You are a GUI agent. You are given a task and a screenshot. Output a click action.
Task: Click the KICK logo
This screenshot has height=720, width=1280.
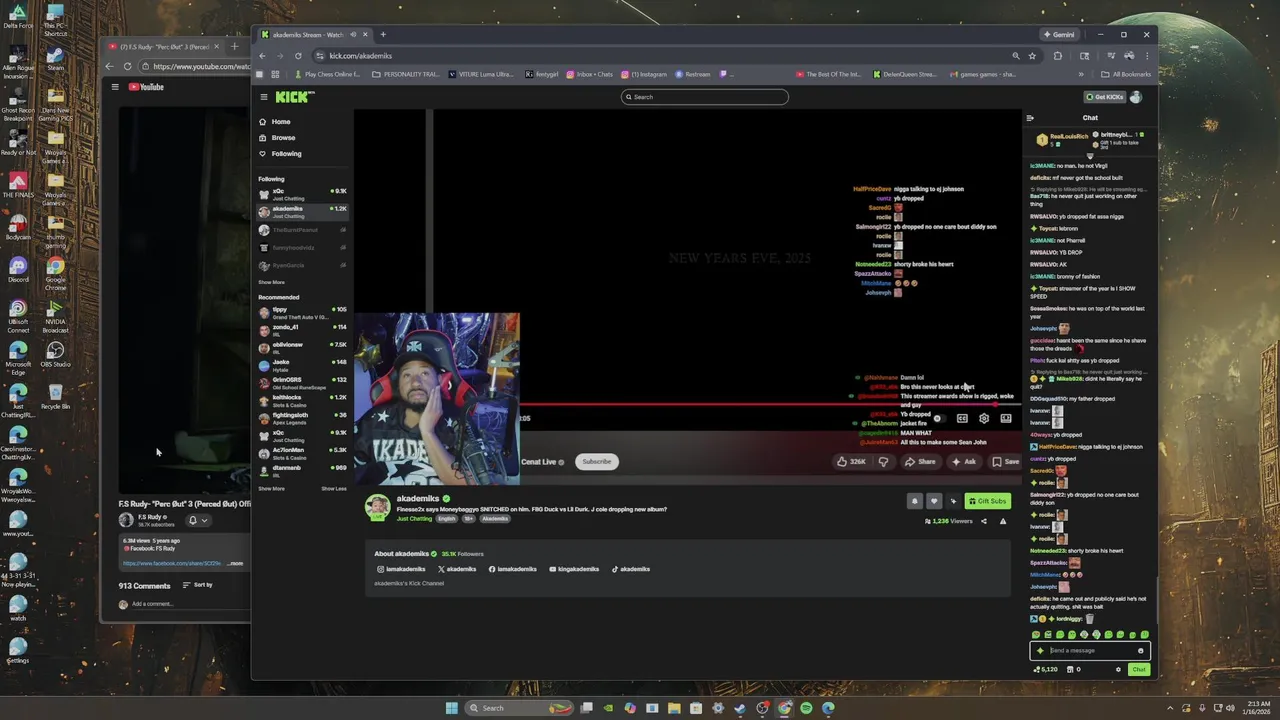coord(294,96)
